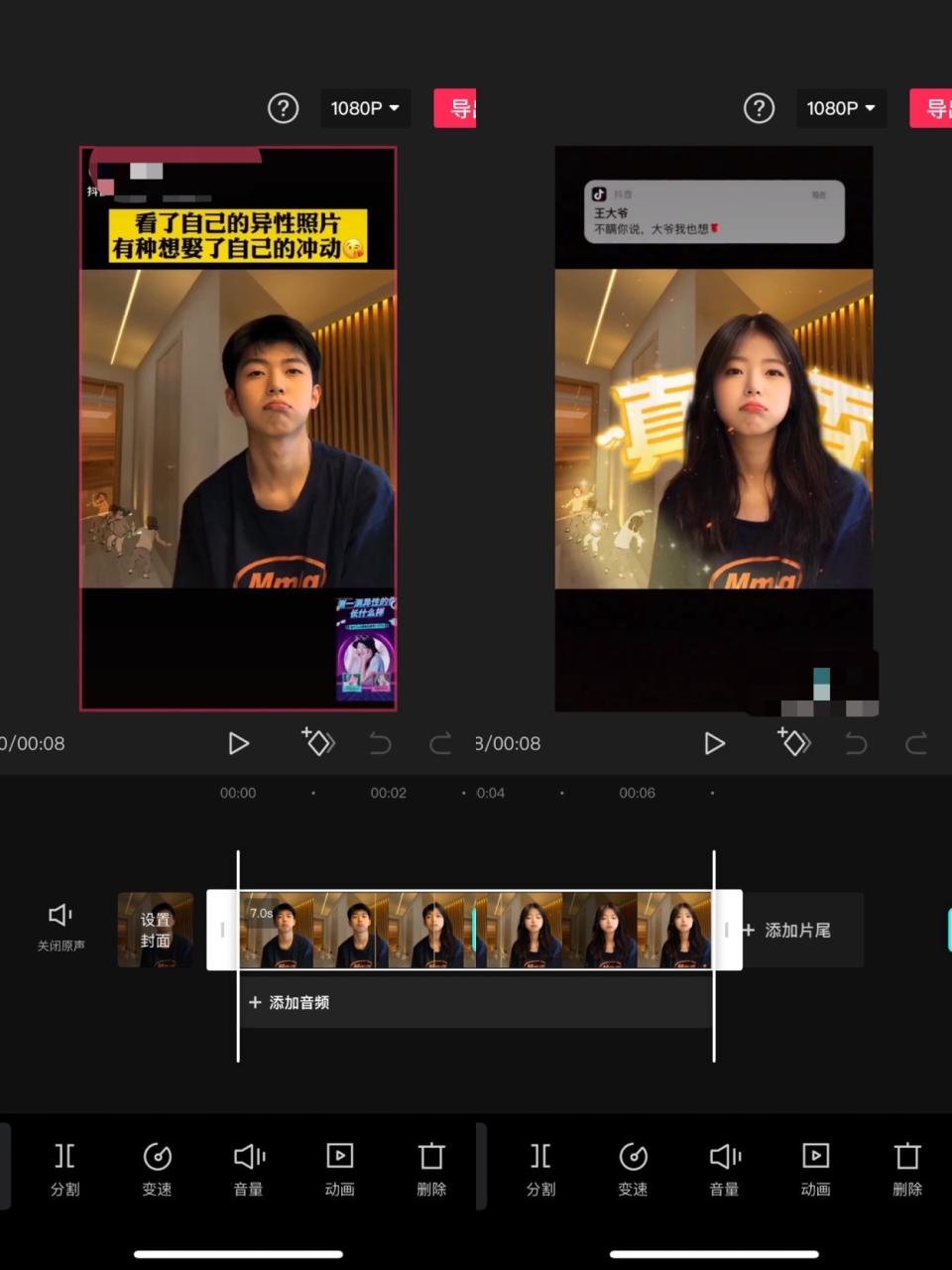
Task: Add keyframe icon in right editor
Action: pos(794,741)
